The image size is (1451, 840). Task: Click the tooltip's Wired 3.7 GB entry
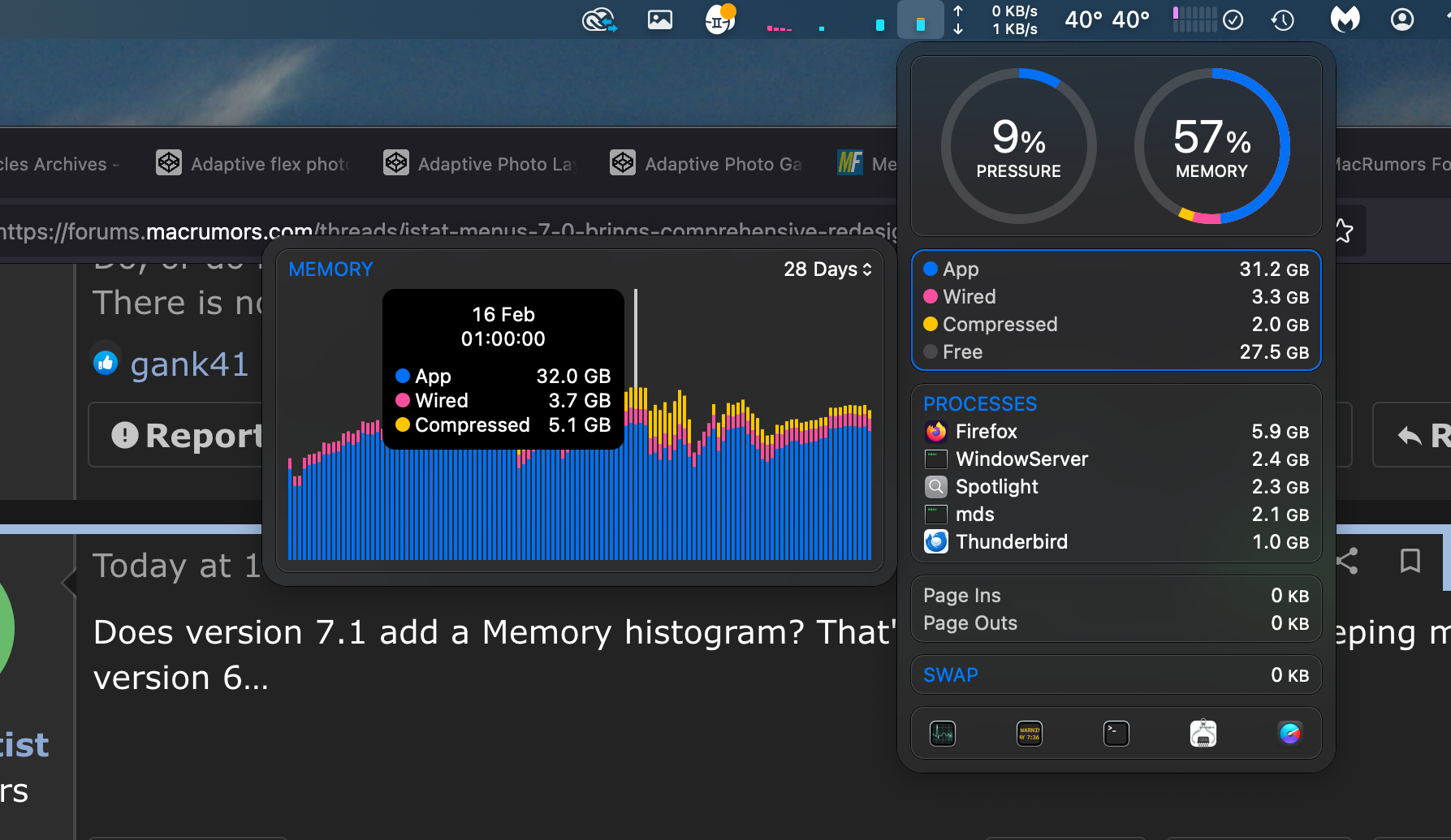point(503,401)
